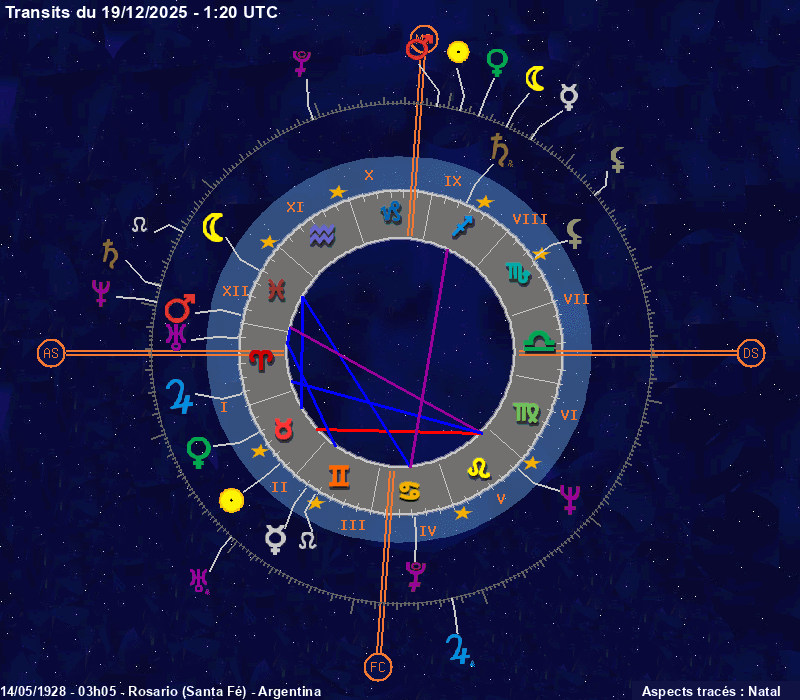Click the green Scorpio zodiac glyph
The width and height of the screenshot is (800, 700).
518,271
